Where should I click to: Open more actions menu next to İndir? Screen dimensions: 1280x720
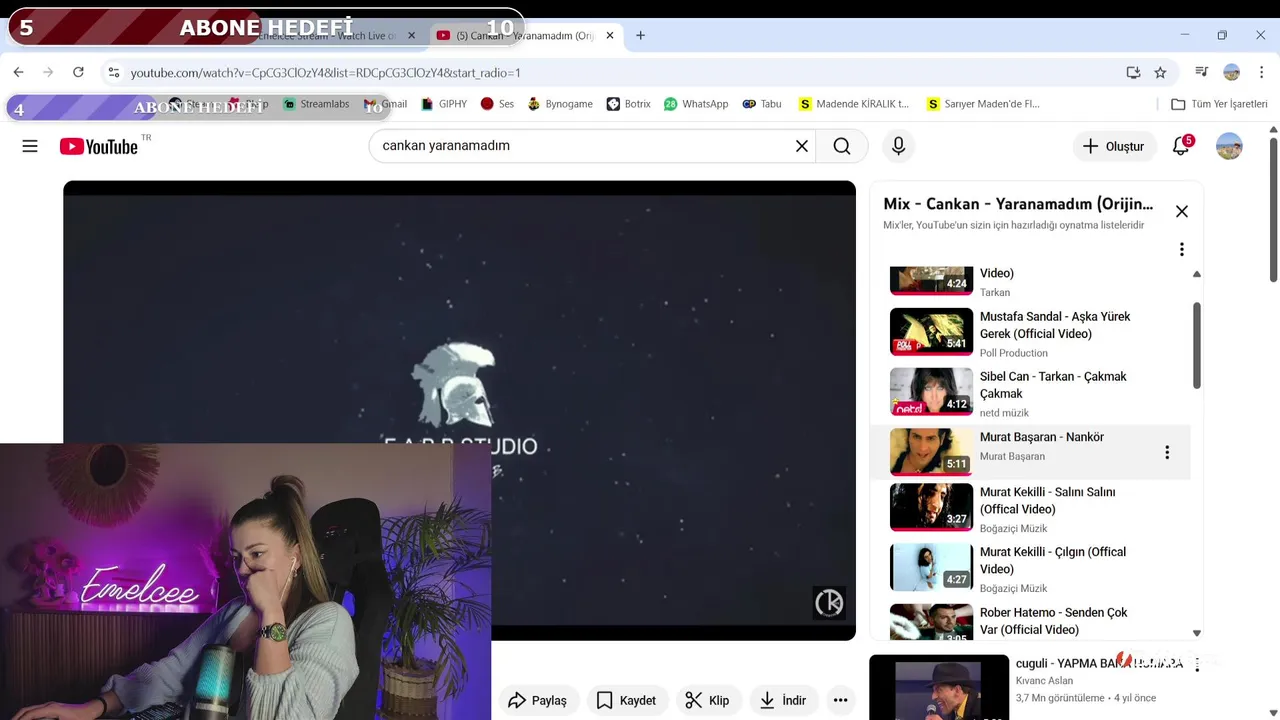[841, 700]
